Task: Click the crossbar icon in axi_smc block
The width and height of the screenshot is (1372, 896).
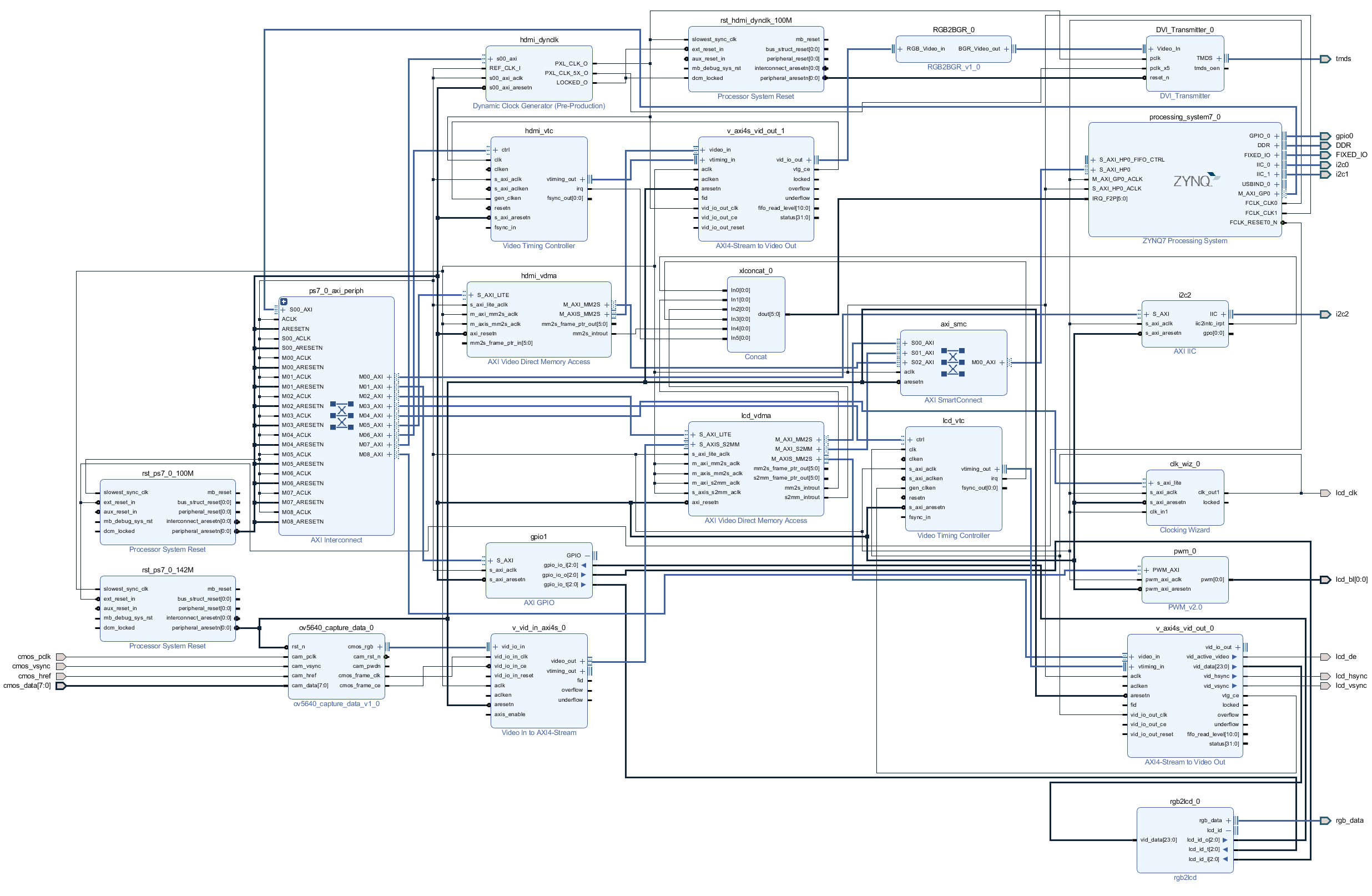Action: coord(952,362)
